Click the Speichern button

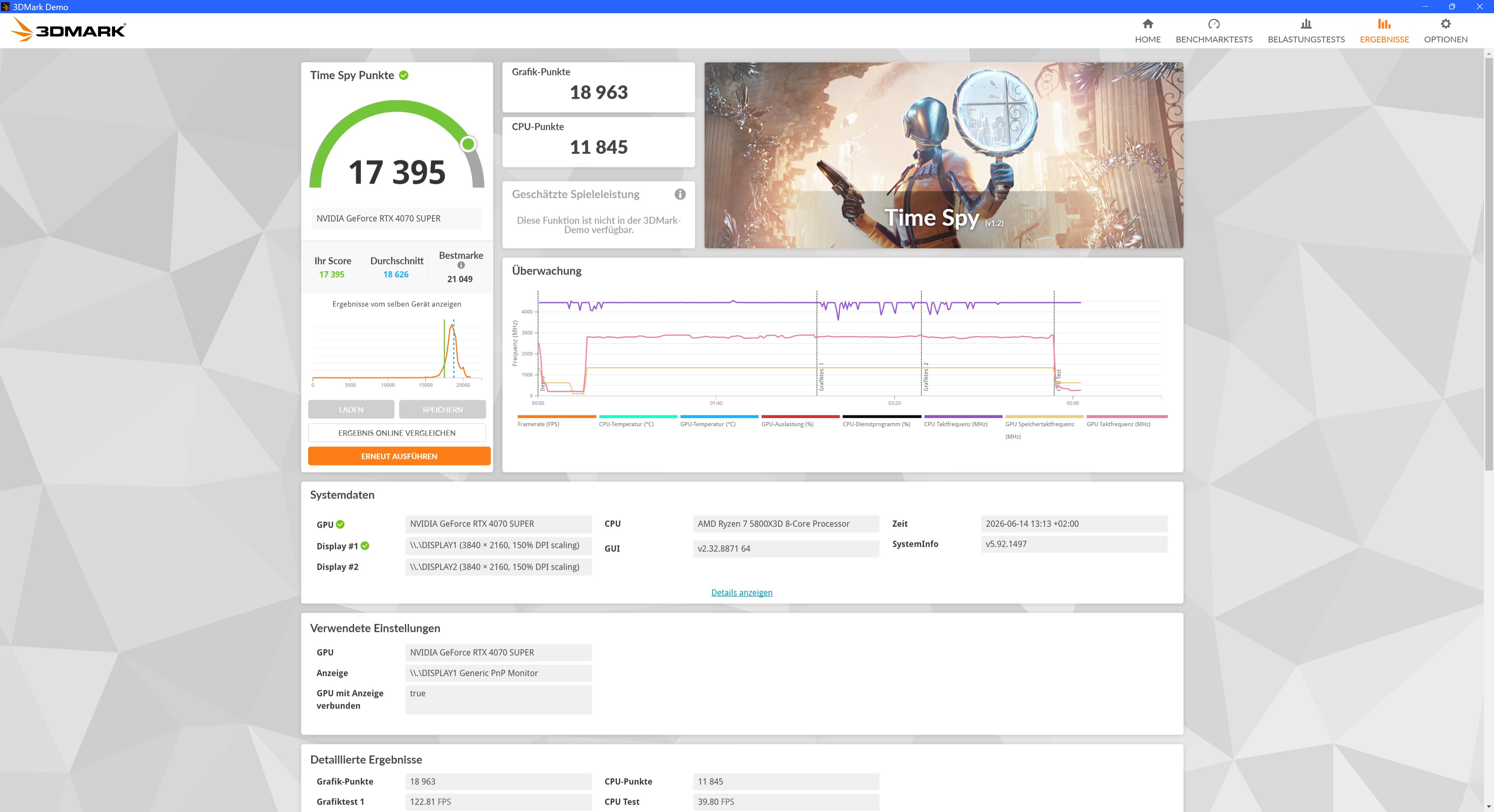(442, 410)
